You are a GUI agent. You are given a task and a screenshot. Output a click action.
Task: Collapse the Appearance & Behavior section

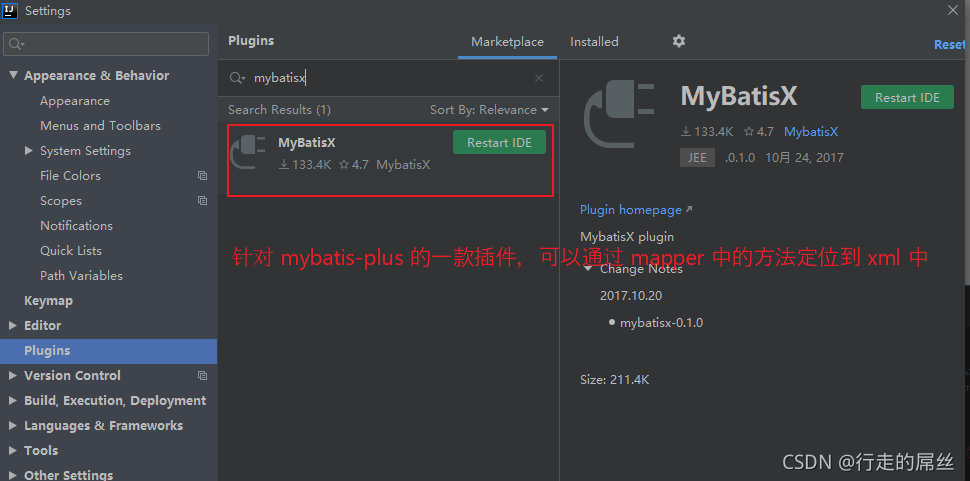pyautogui.click(x=13, y=75)
